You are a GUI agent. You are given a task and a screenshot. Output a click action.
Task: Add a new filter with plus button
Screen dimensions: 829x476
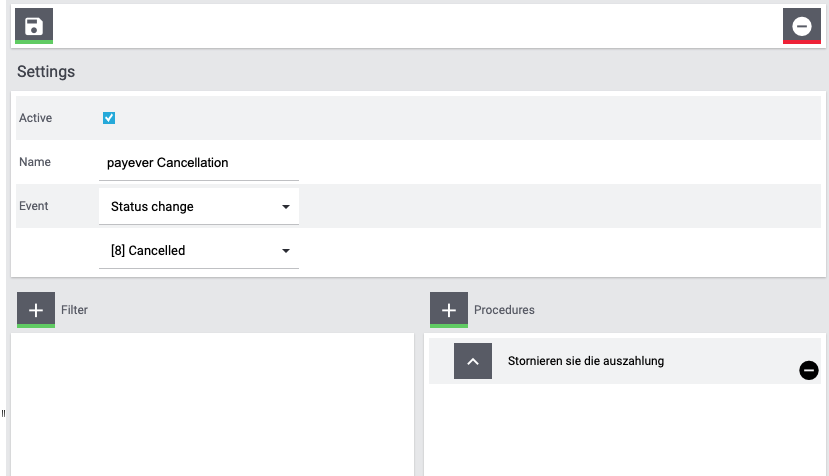point(36,310)
